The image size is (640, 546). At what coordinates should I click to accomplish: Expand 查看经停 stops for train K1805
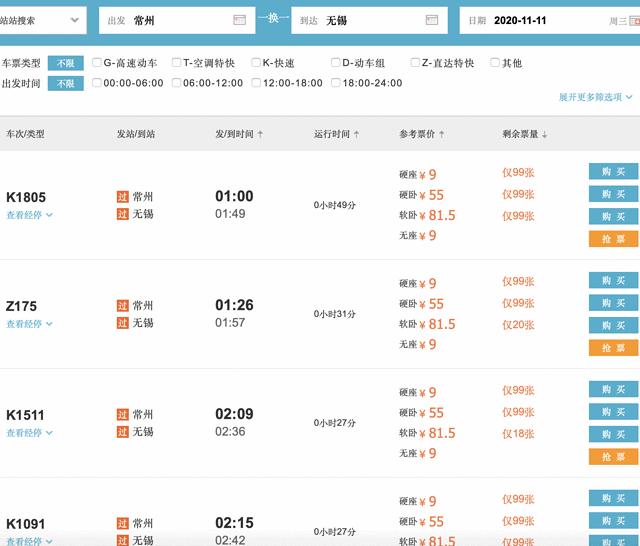(29, 215)
